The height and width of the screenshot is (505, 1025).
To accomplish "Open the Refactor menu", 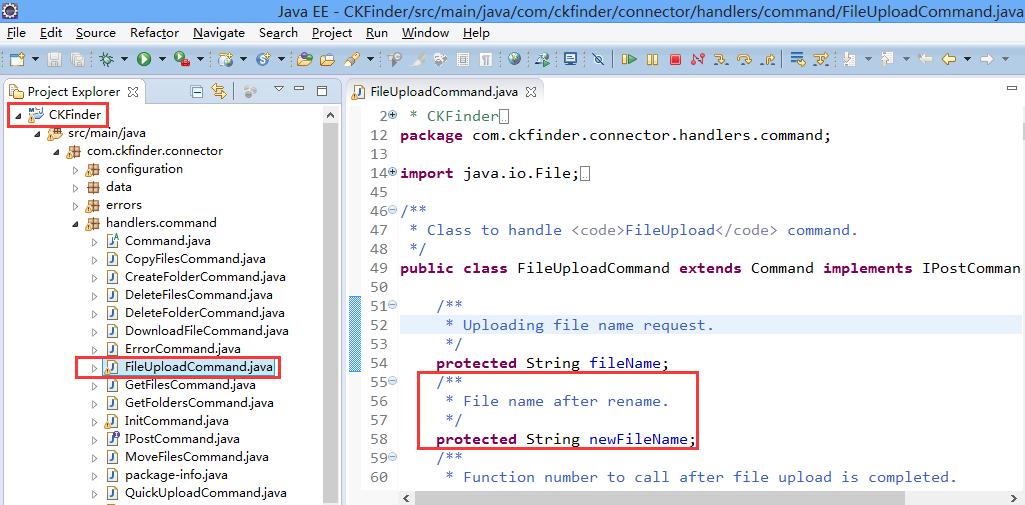I will (x=154, y=33).
